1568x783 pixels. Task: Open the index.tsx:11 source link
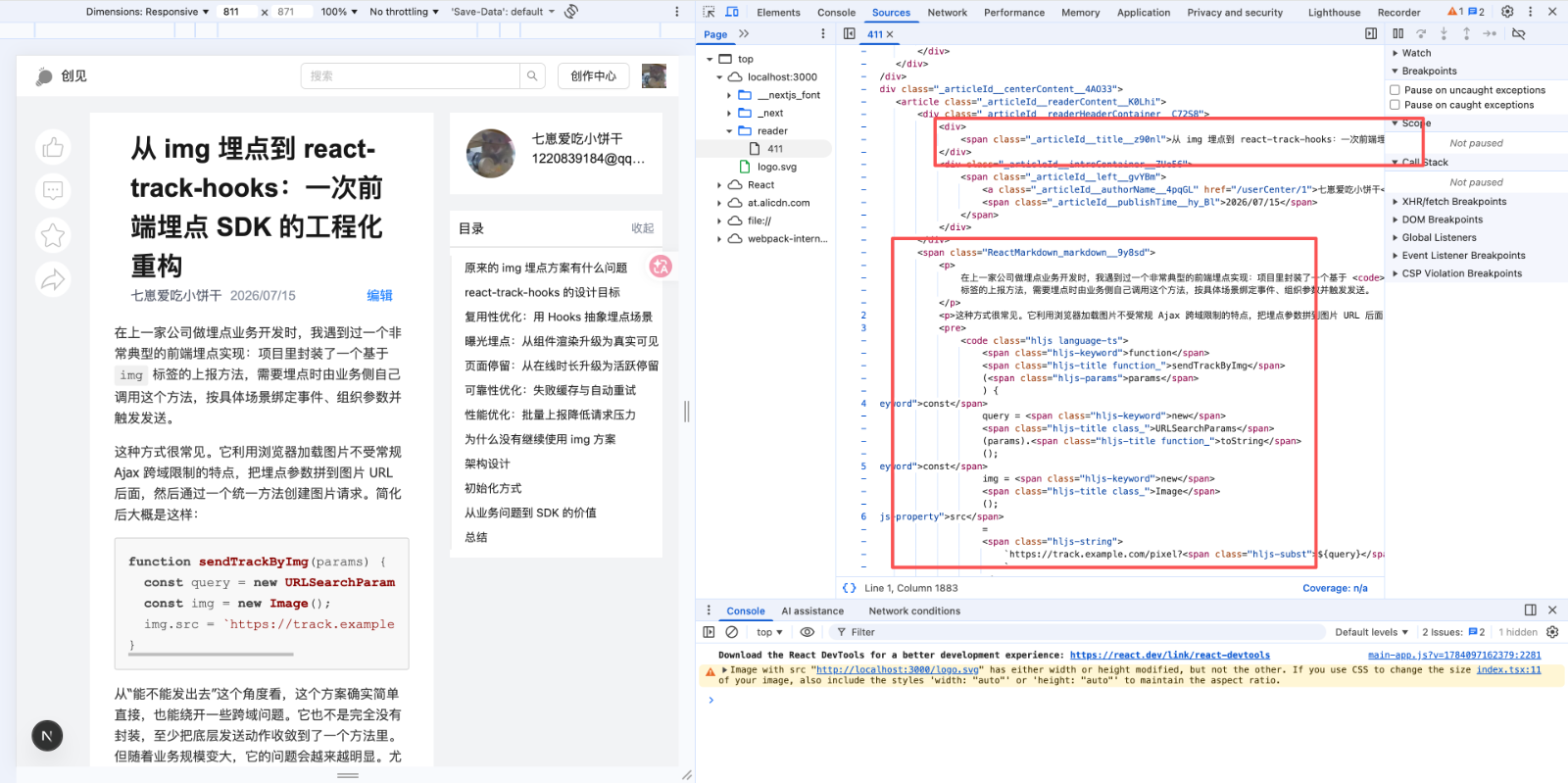pos(1508,670)
